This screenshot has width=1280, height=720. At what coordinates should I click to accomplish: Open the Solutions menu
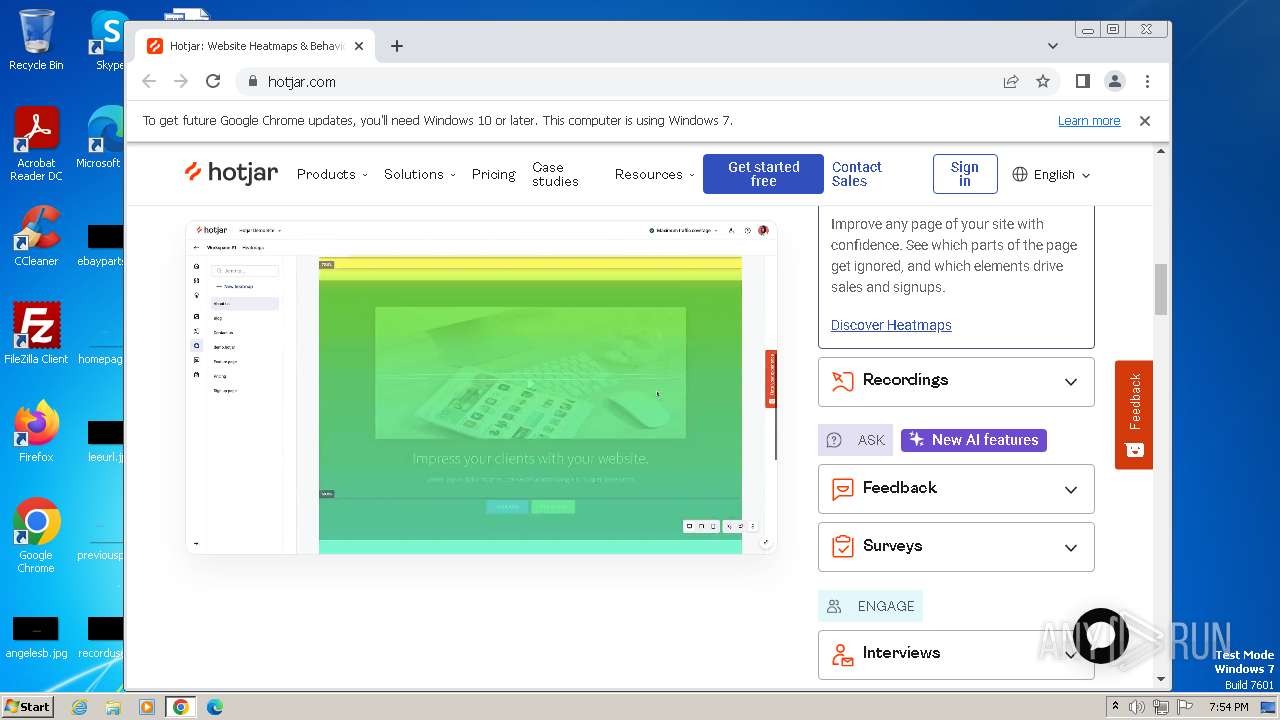pos(420,174)
